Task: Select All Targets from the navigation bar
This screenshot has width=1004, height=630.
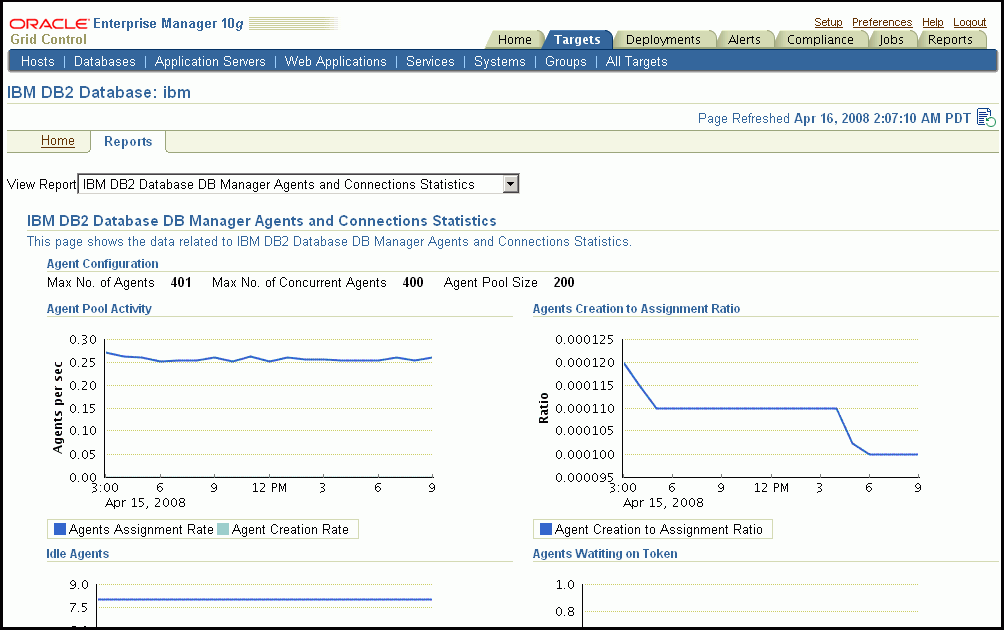Action: point(636,61)
